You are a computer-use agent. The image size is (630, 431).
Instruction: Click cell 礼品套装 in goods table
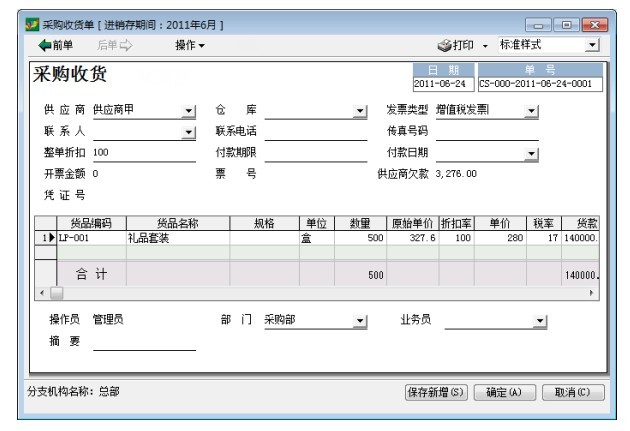tap(178, 238)
